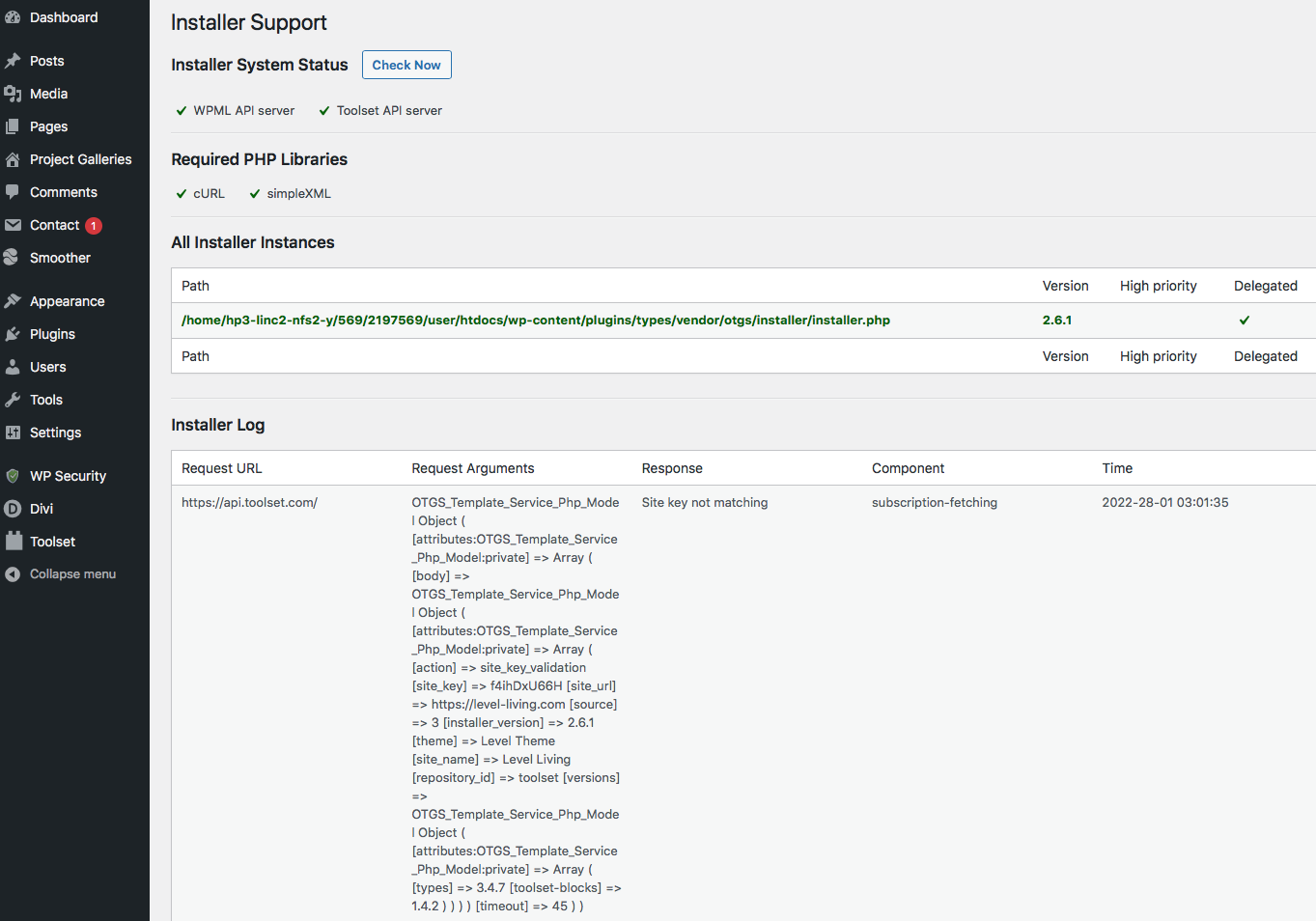Collapse the admin sidebar menu
The width and height of the screenshot is (1316, 921).
click(72, 574)
